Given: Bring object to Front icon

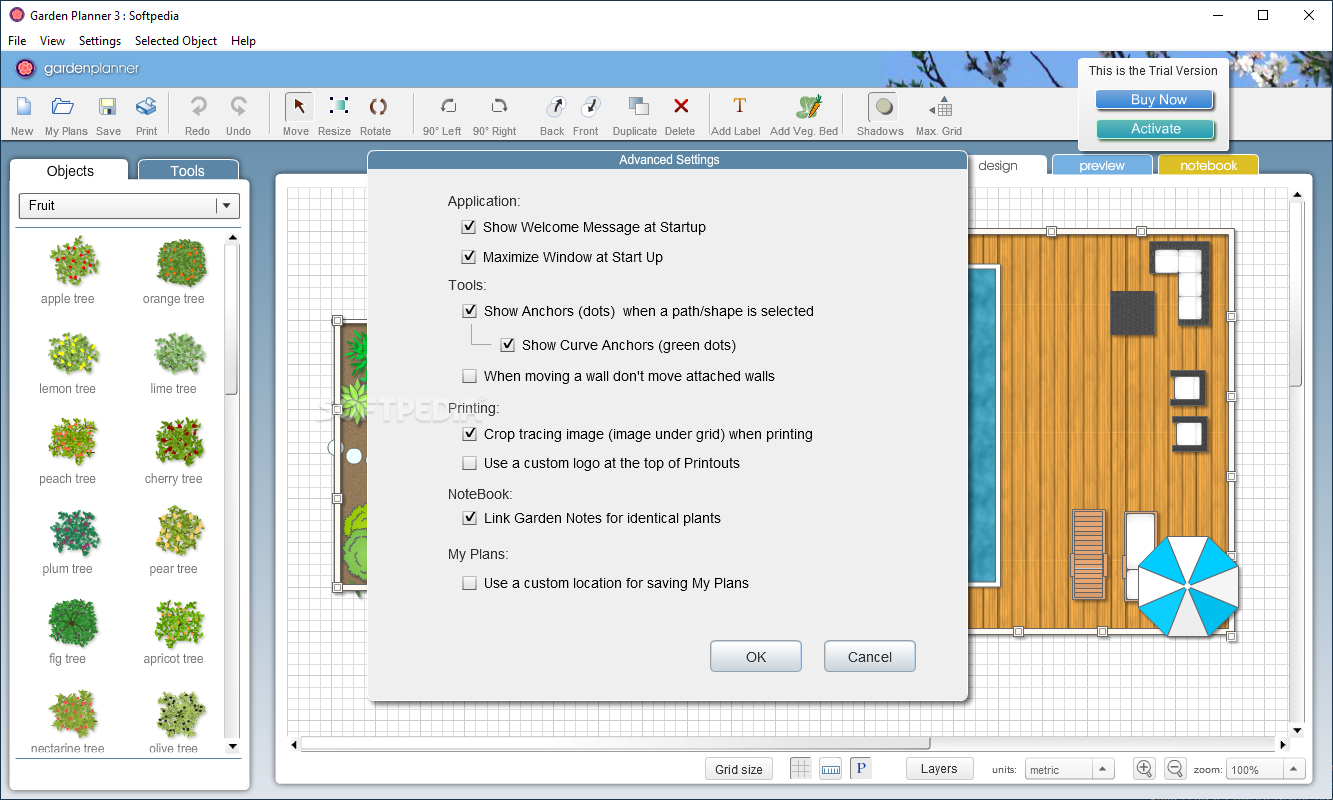Looking at the screenshot, I should [589, 107].
